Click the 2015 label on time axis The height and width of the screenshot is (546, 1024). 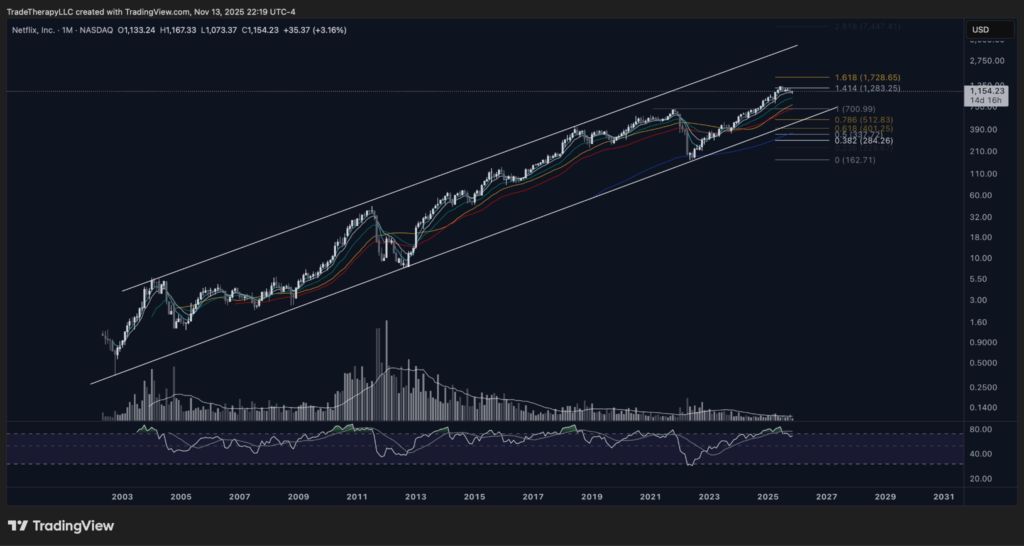pyautogui.click(x=474, y=496)
